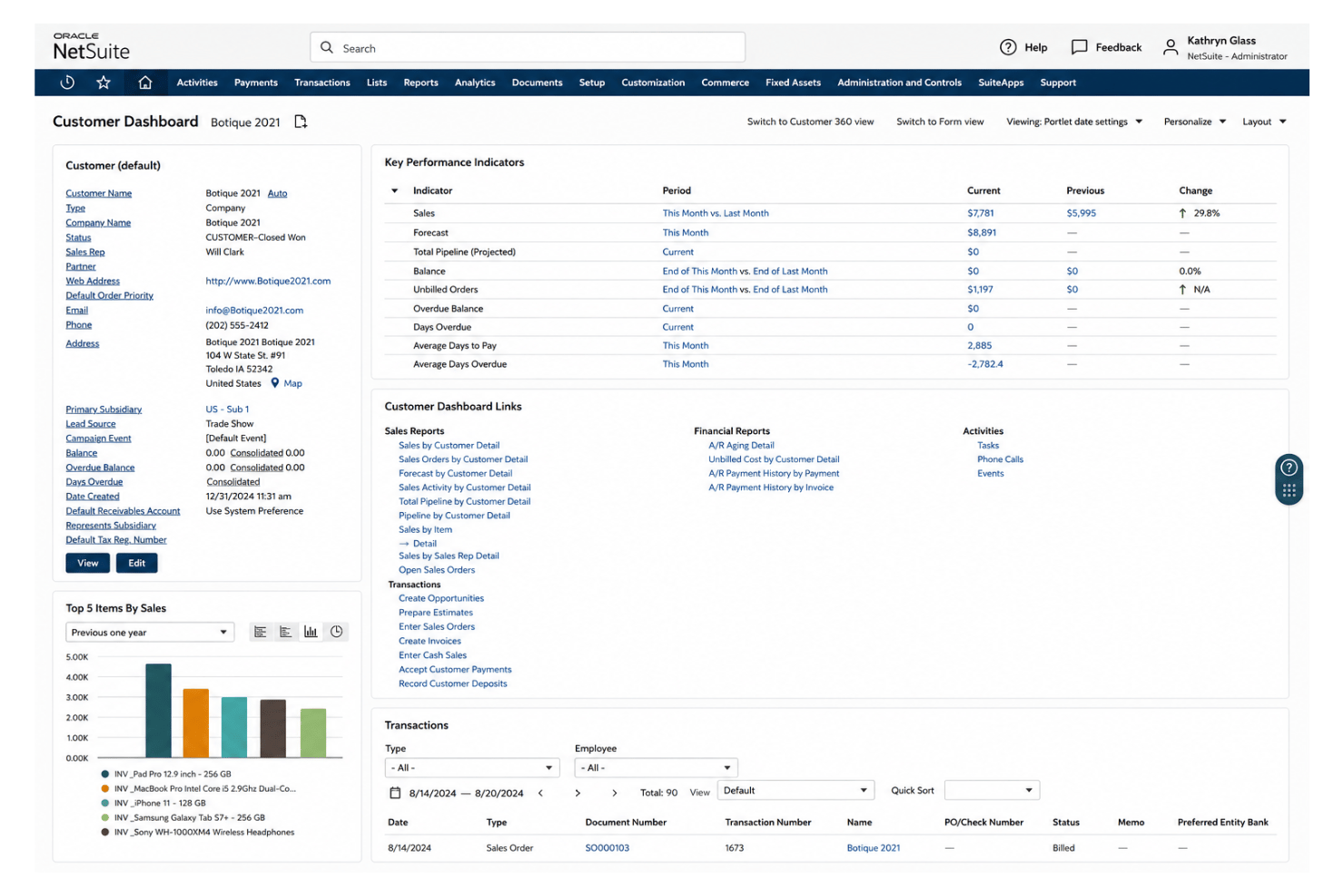The height and width of the screenshot is (896, 1344).
Task: Open the calendar icon beside the date range
Action: tap(395, 793)
